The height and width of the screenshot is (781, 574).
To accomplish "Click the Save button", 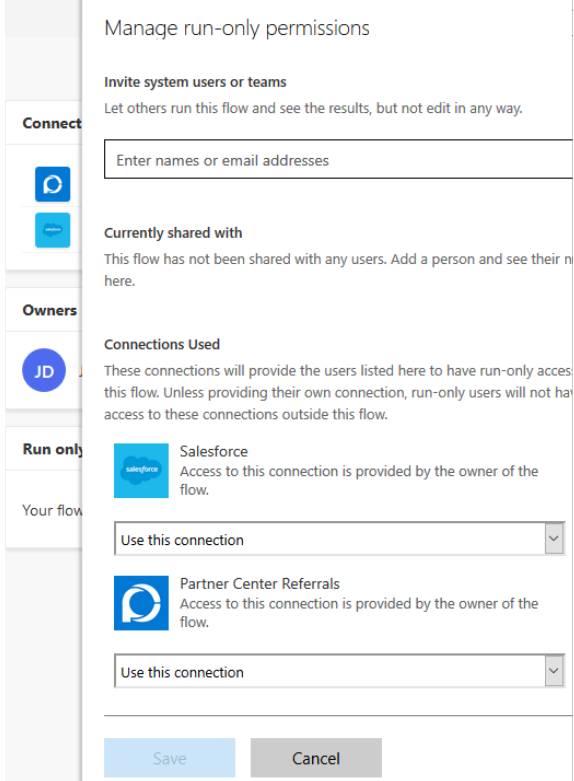I will pos(169,758).
